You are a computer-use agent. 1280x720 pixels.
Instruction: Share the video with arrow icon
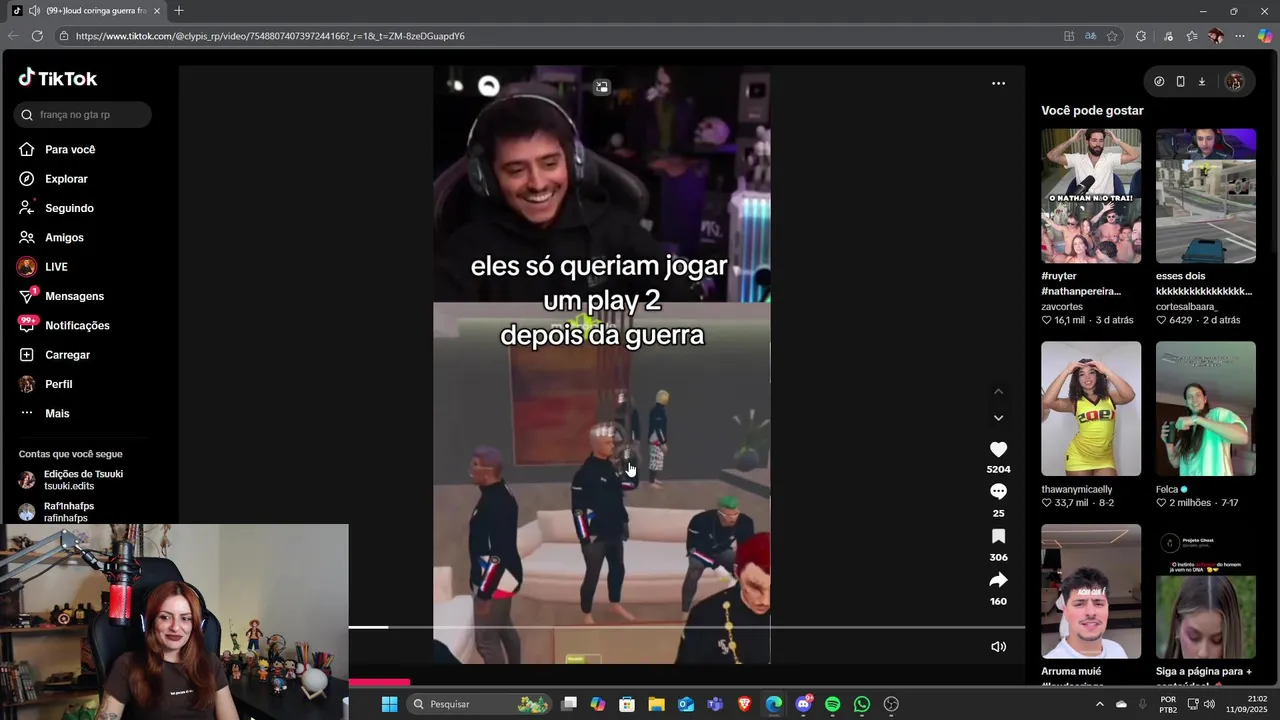point(998,580)
